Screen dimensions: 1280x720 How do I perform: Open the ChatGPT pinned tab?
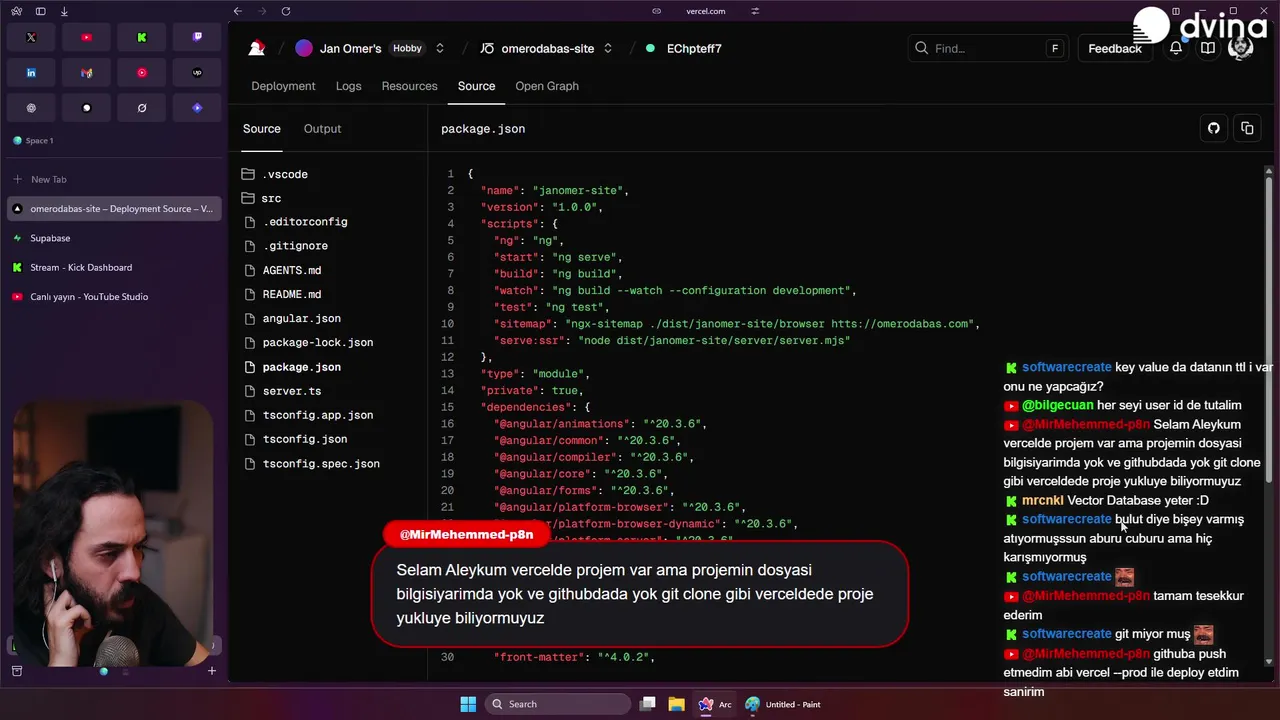point(31,107)
